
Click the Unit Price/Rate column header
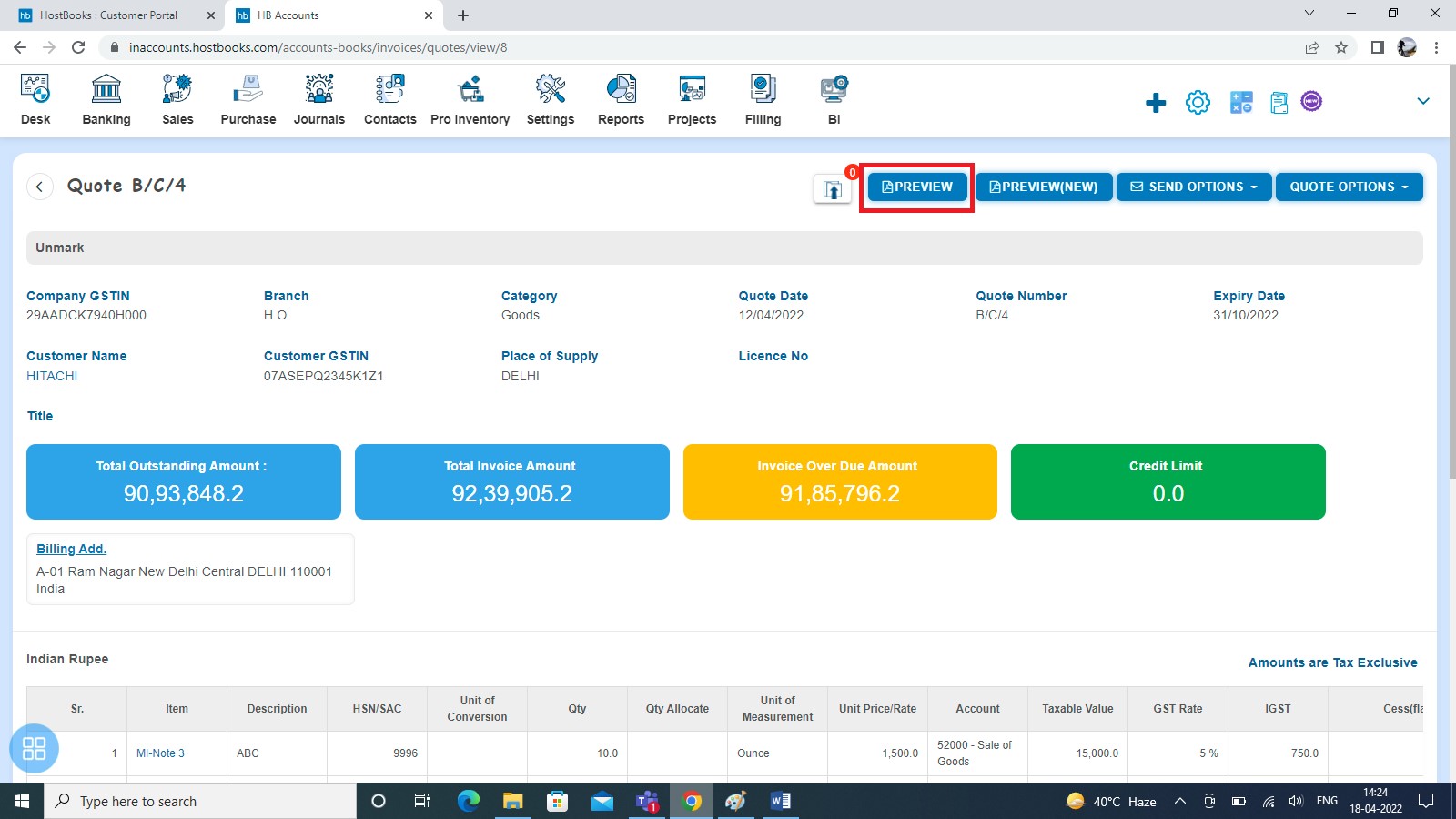coord(877,709)
